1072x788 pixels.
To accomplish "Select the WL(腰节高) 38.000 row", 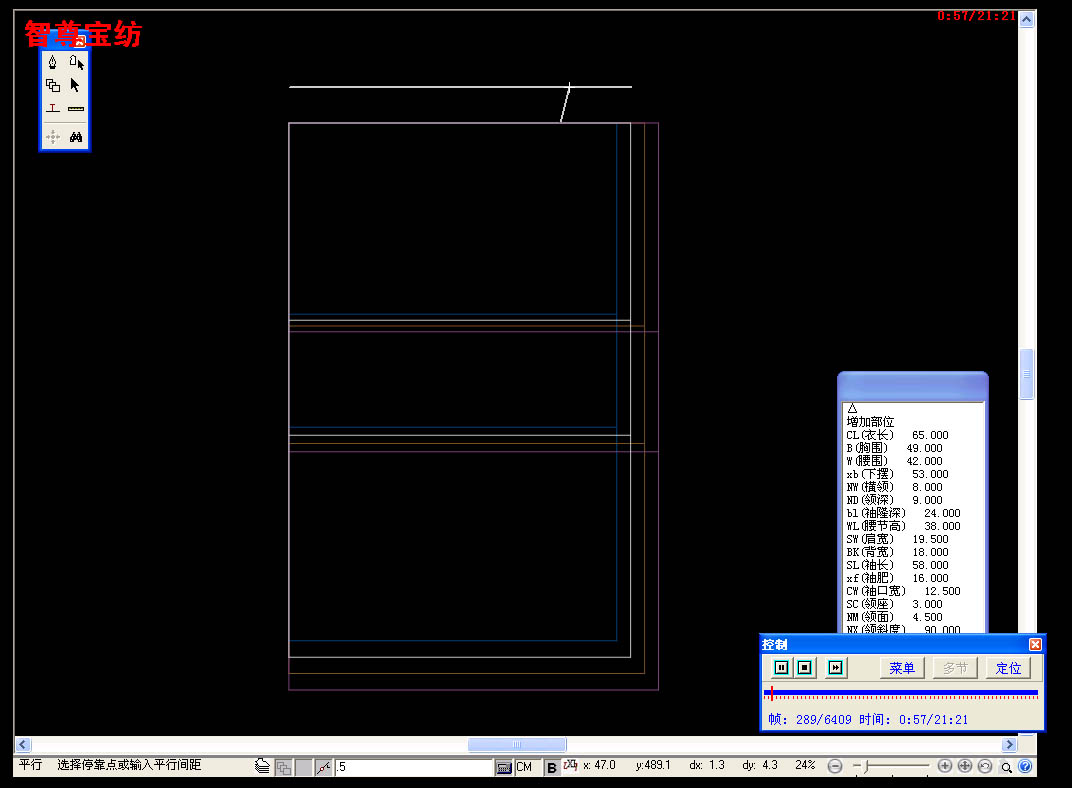I will pyautogui.click(x=903, y=526).
